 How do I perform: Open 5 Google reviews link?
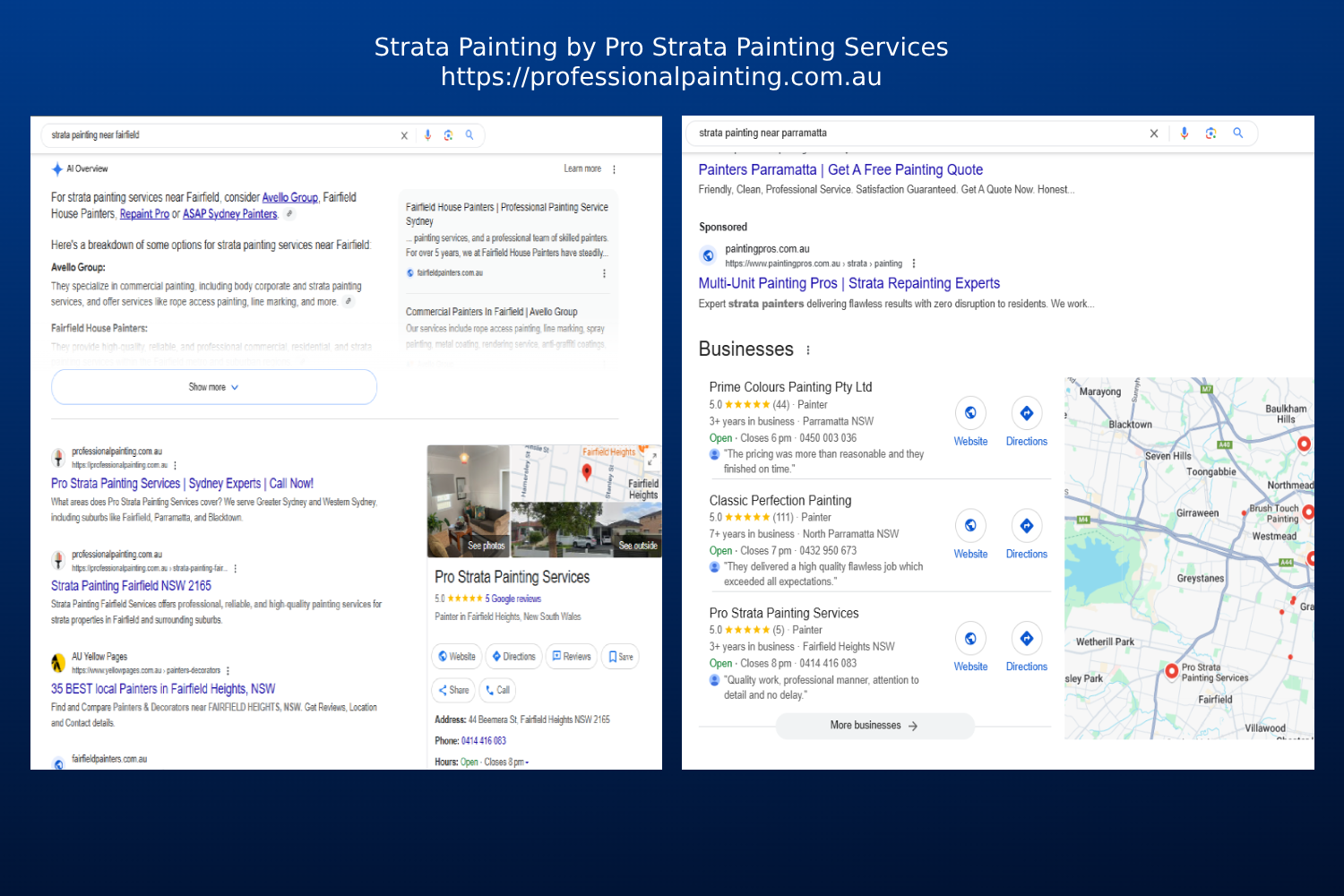coord(513,599)
